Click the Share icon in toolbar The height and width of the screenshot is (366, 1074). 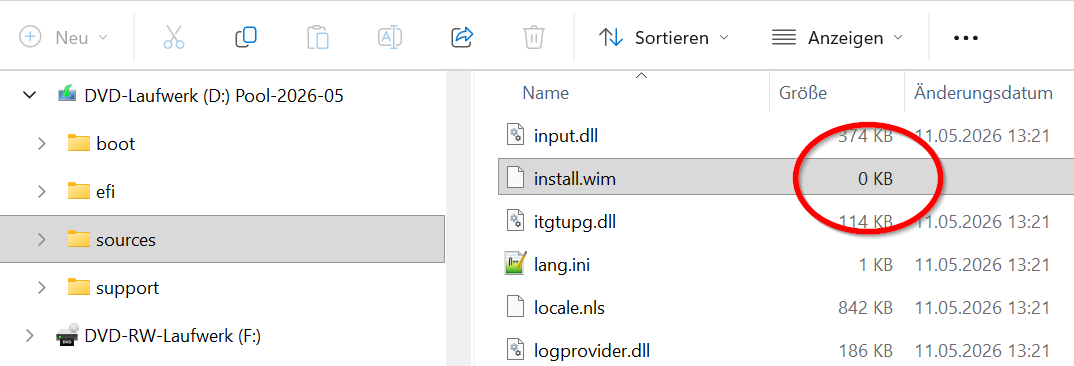(462, 37)
